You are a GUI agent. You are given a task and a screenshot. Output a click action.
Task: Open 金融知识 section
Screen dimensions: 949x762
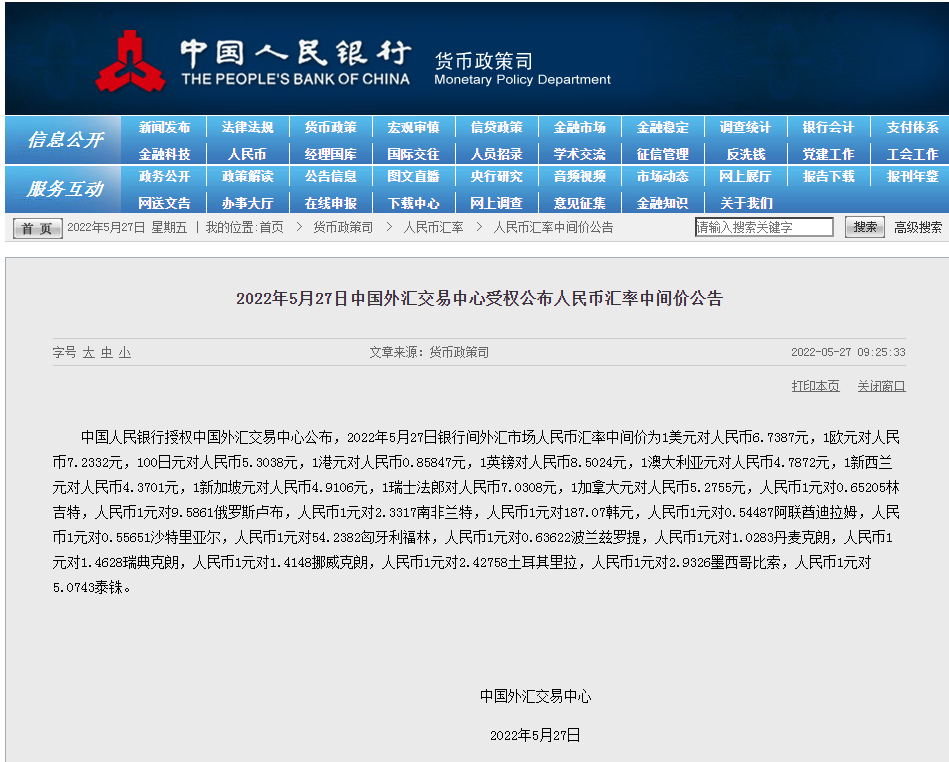663,203
